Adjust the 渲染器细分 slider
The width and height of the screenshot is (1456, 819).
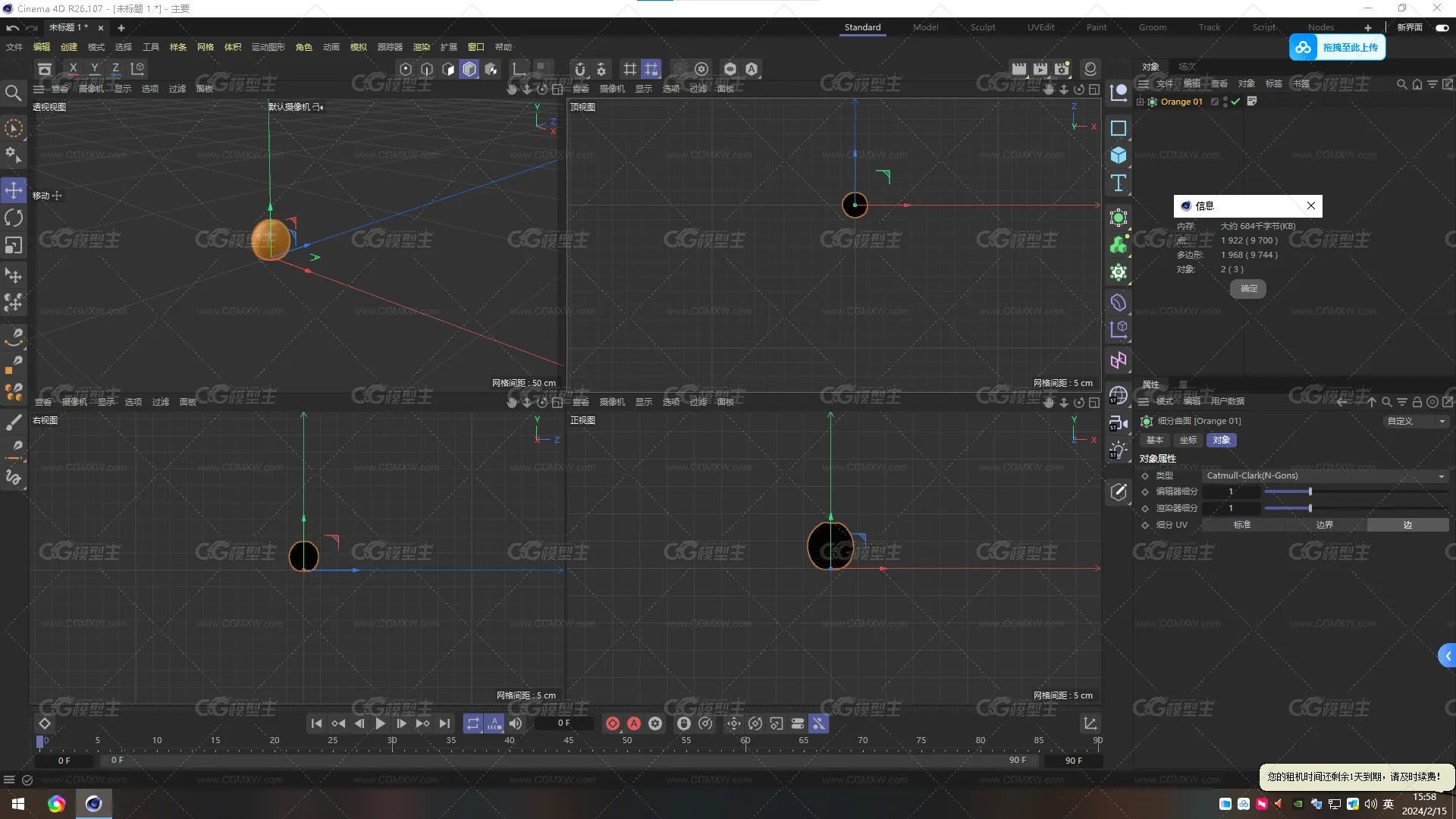(x=1356, y=508)
